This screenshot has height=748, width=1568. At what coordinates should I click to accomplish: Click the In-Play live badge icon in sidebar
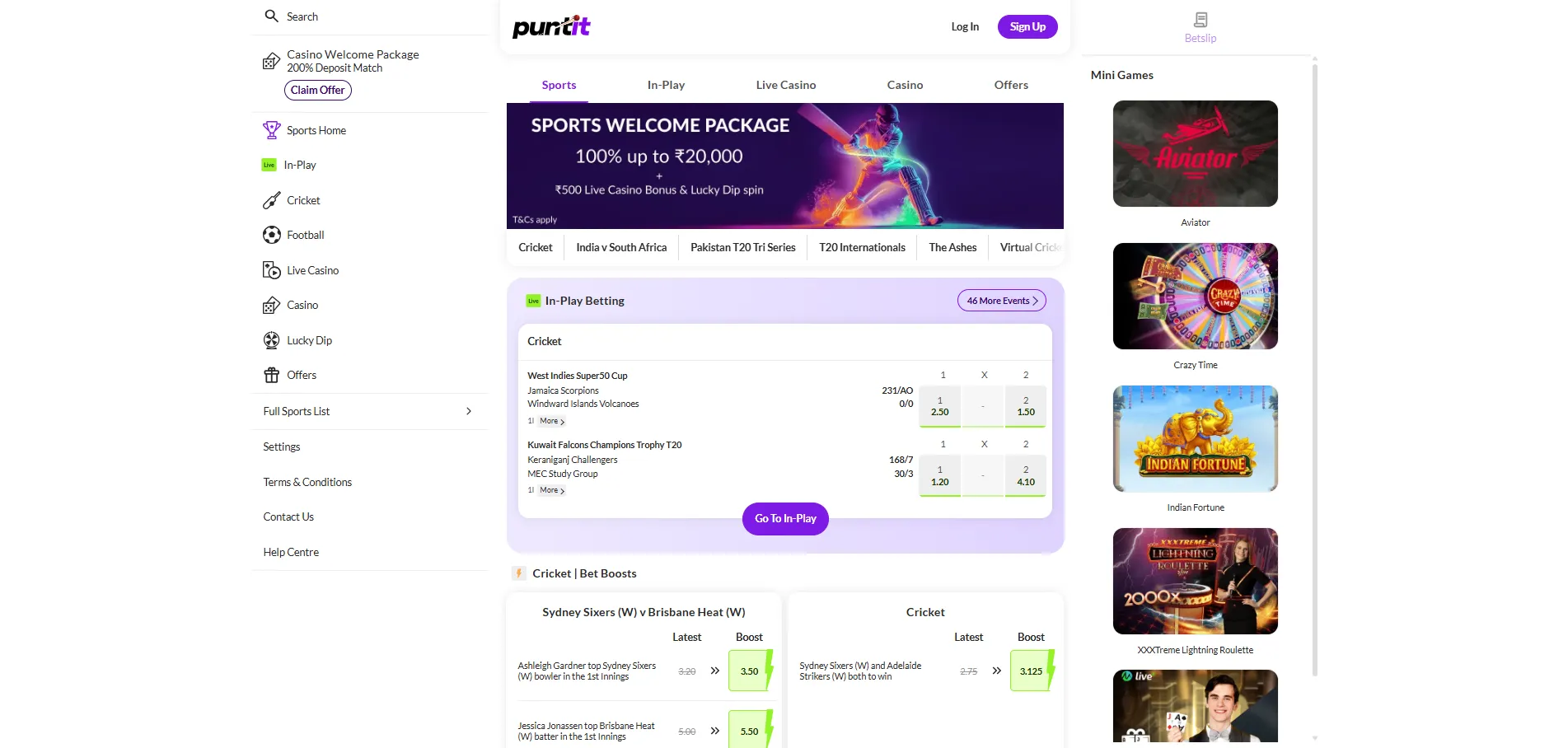(269, 165)
